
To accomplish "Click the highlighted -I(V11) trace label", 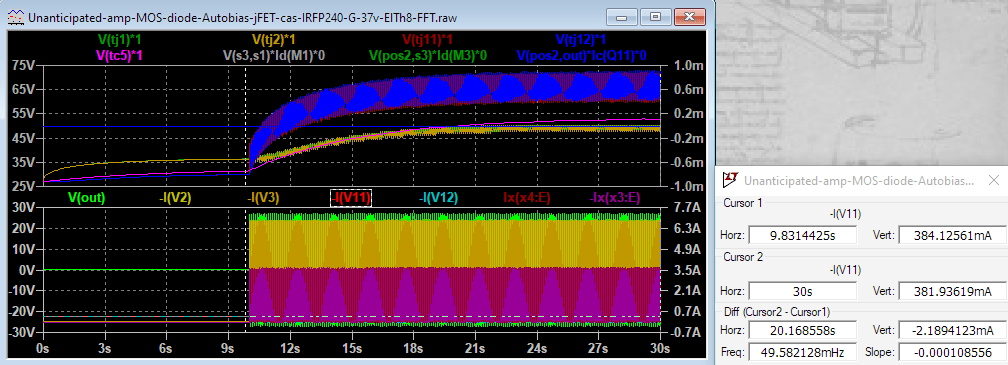I will point(351,198).
